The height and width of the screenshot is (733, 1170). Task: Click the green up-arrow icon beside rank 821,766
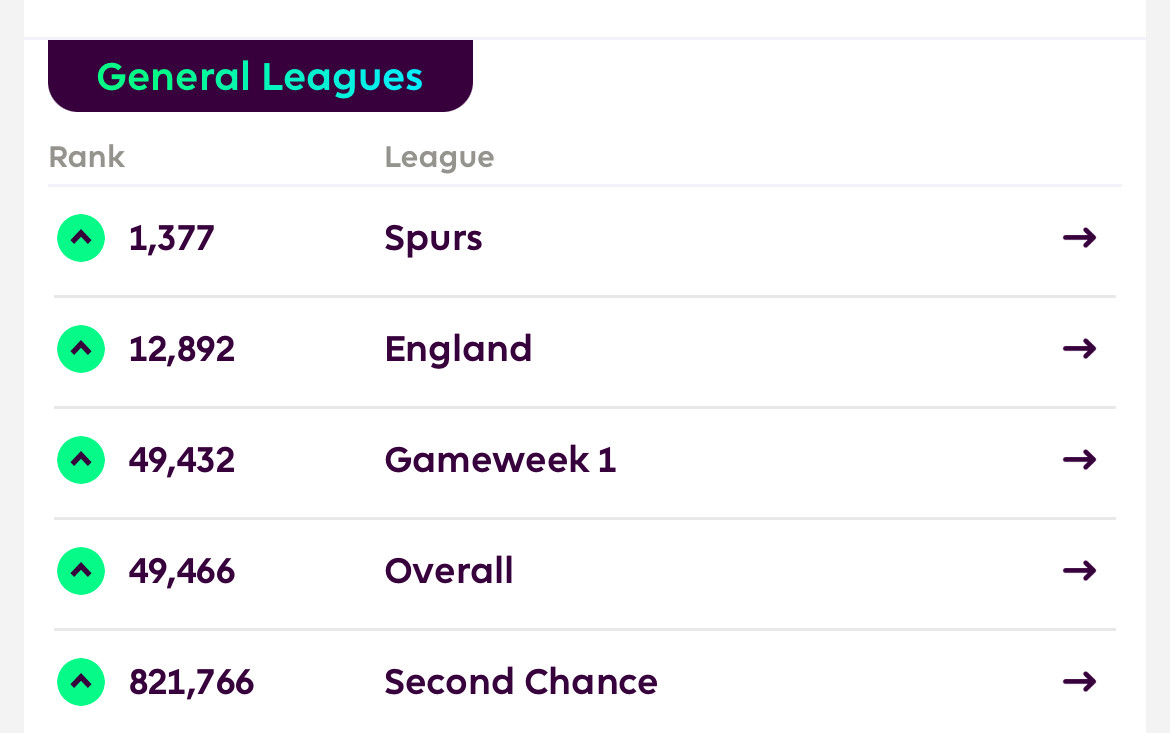pos(81,681)
